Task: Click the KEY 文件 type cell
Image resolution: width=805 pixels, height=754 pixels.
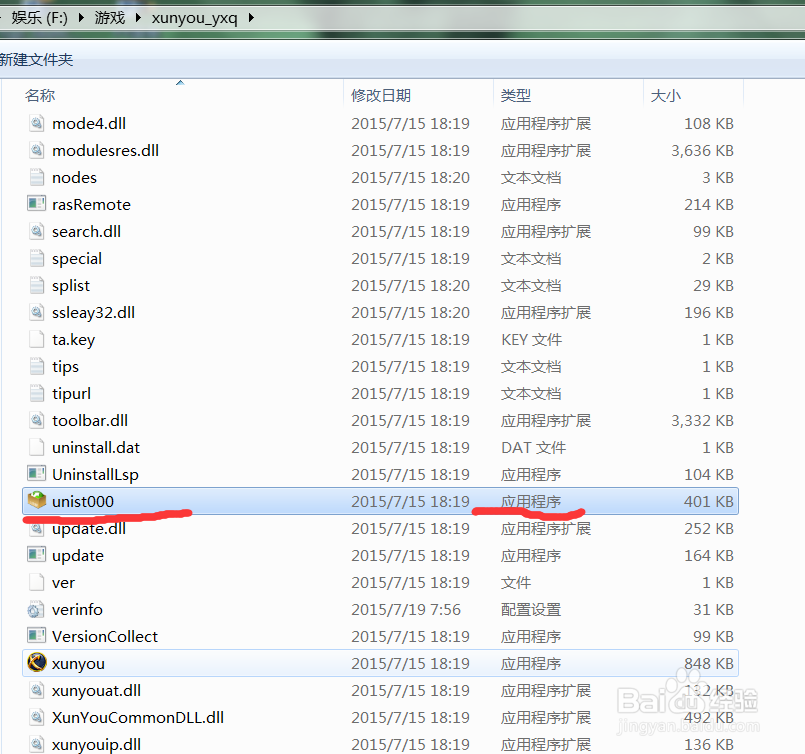Action: [531, 340]
